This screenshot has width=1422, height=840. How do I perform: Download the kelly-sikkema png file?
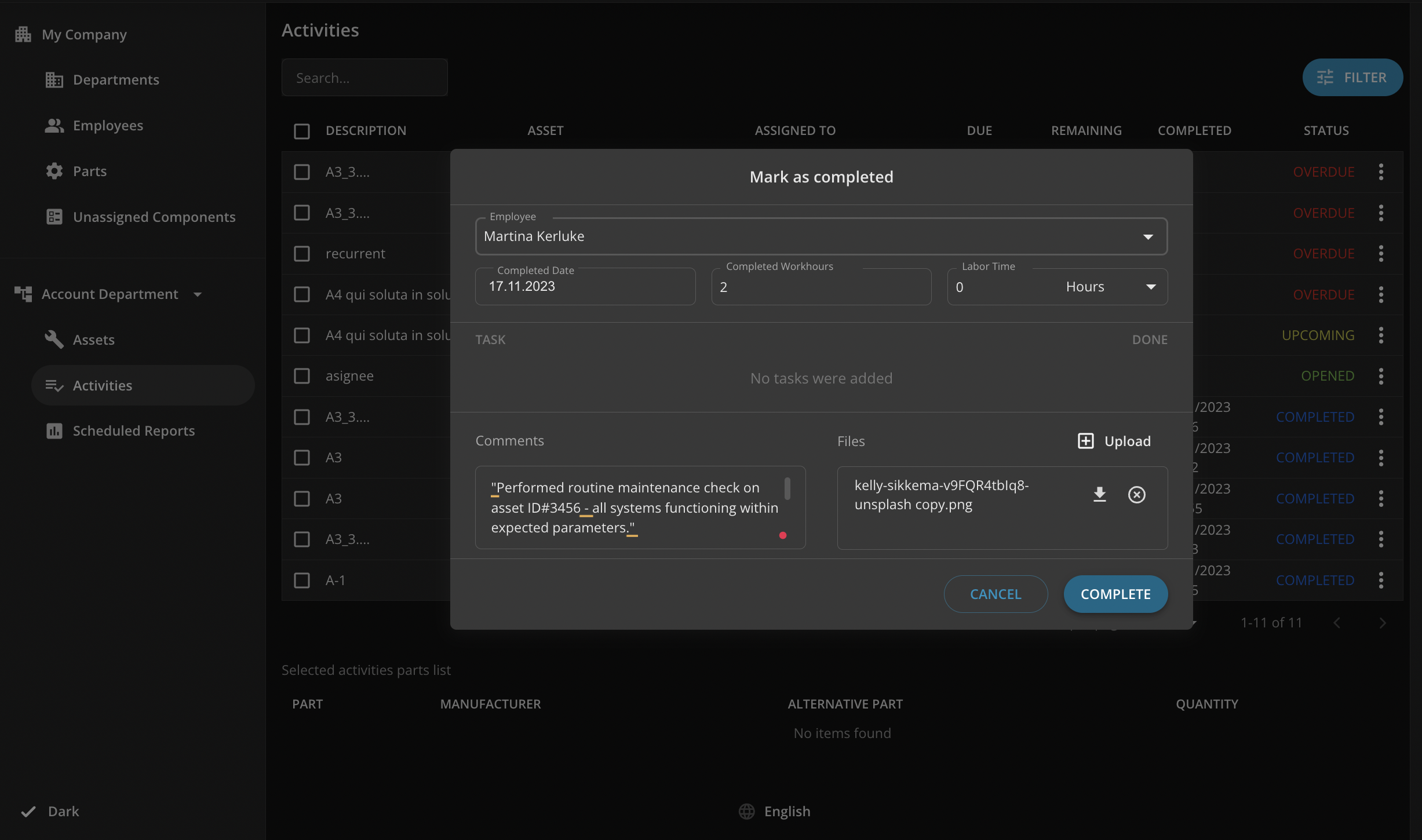pos(1099,494)
